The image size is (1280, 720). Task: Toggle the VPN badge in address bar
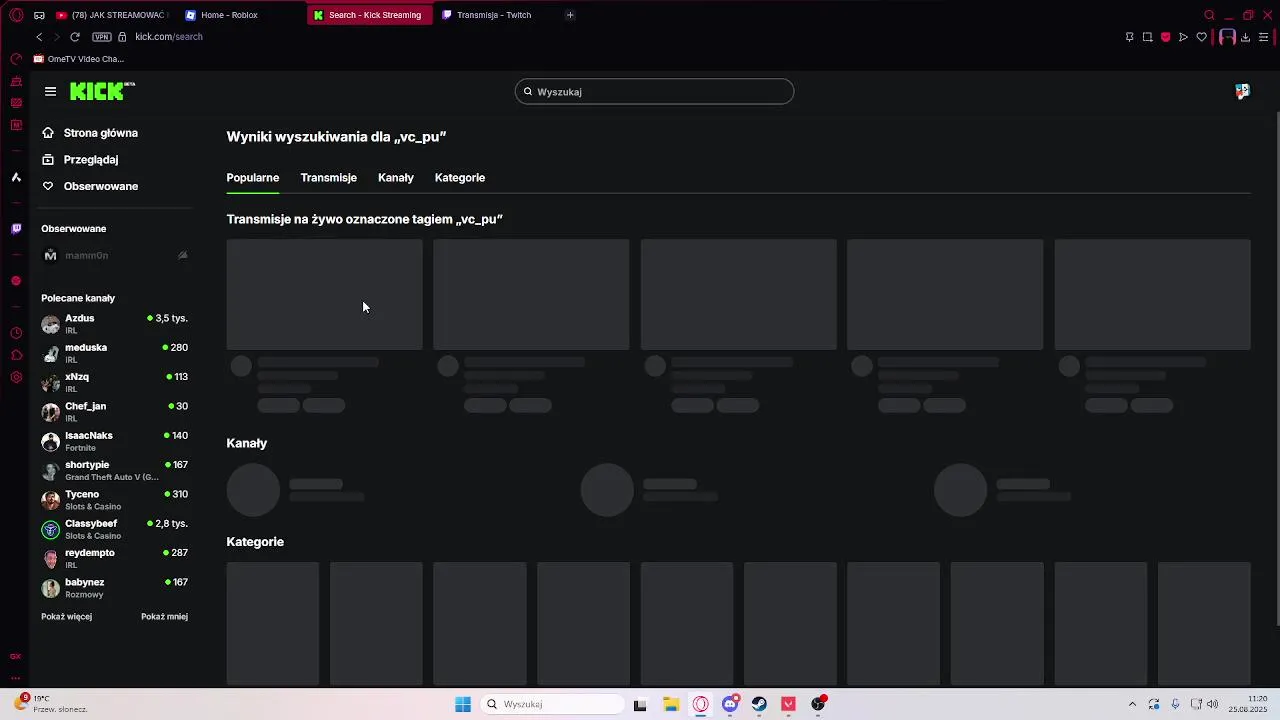point(101,37)
